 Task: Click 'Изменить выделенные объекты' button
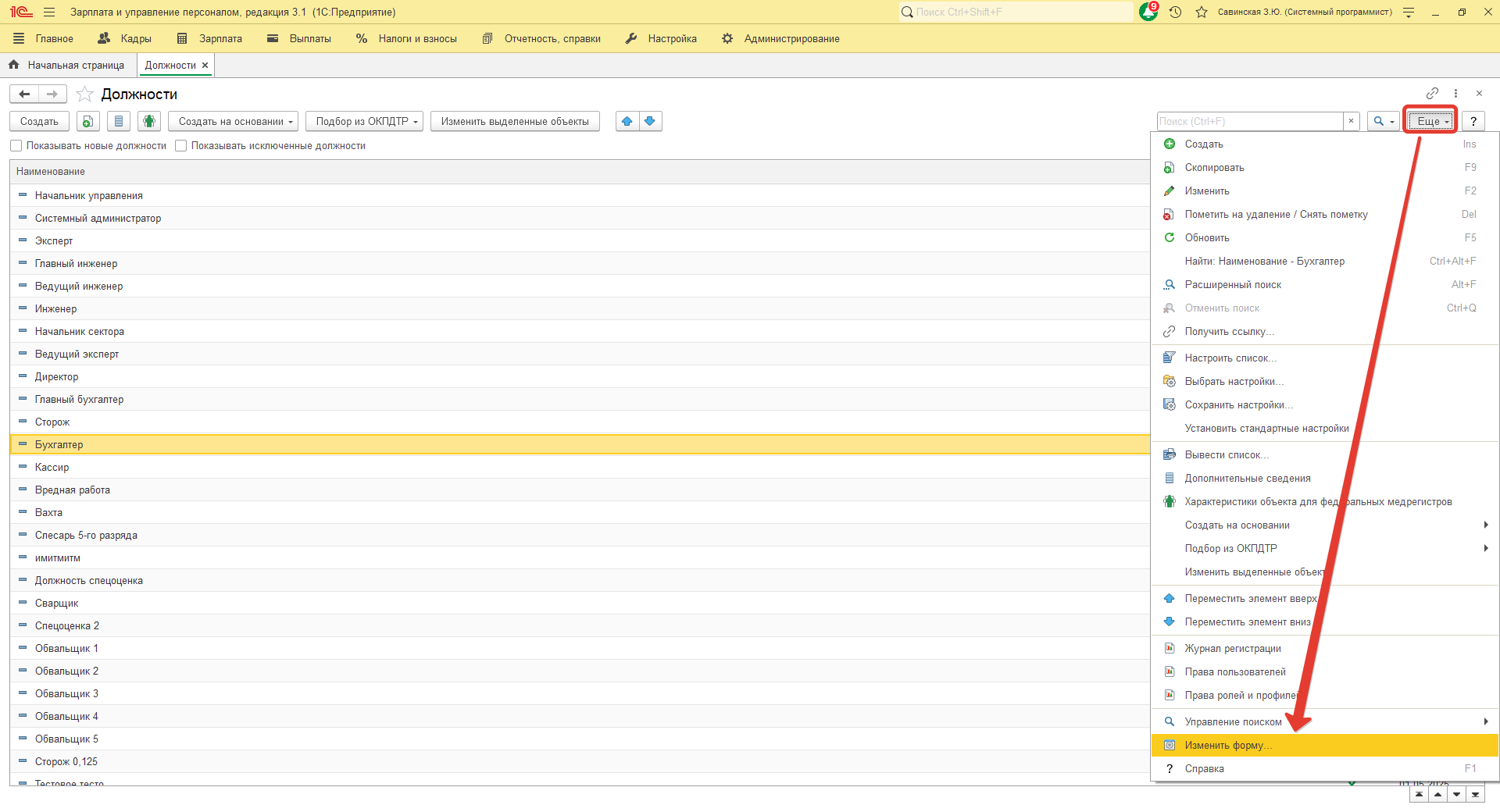tap(515, 121)
